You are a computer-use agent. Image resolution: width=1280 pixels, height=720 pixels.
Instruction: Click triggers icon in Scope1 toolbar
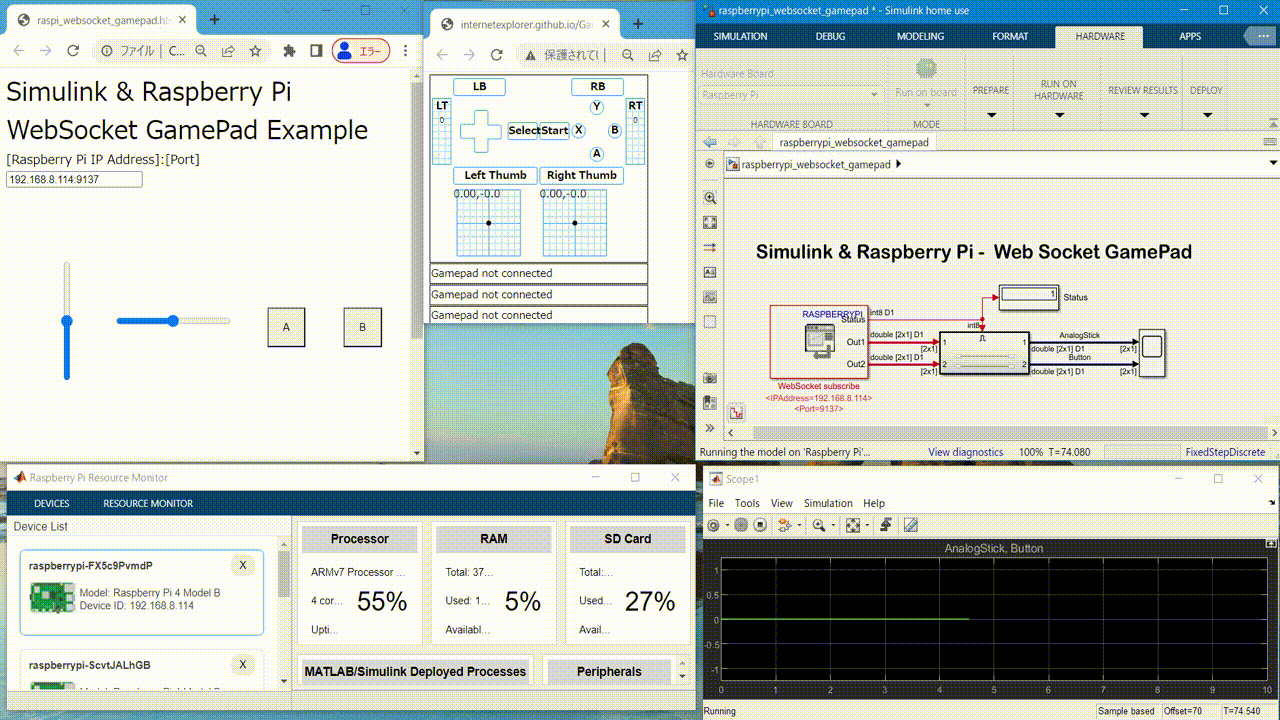(886, 525)
